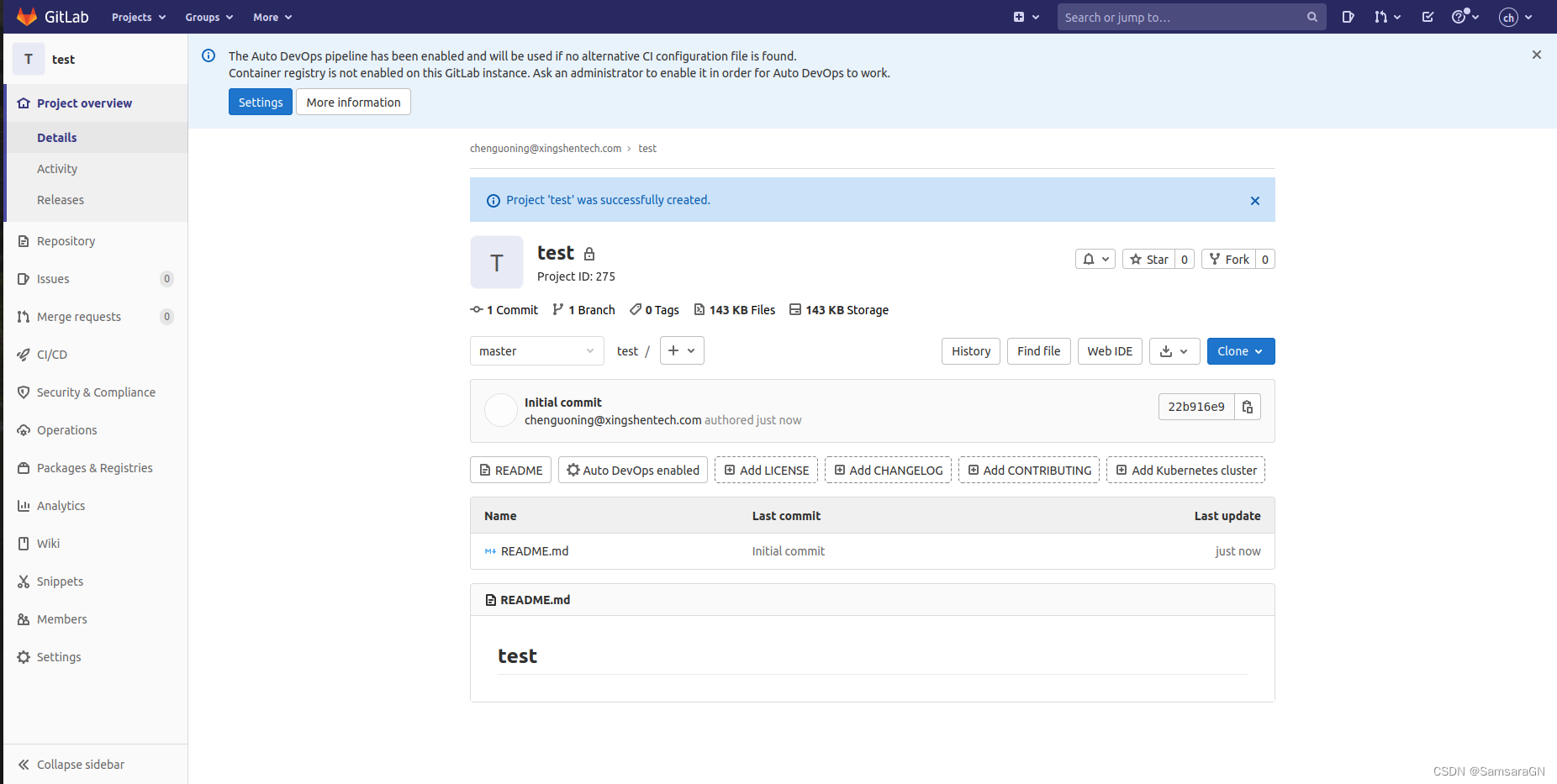
Task: Open the Help question mark menu
Action: pyautogui.click(x=1465, y=17)
